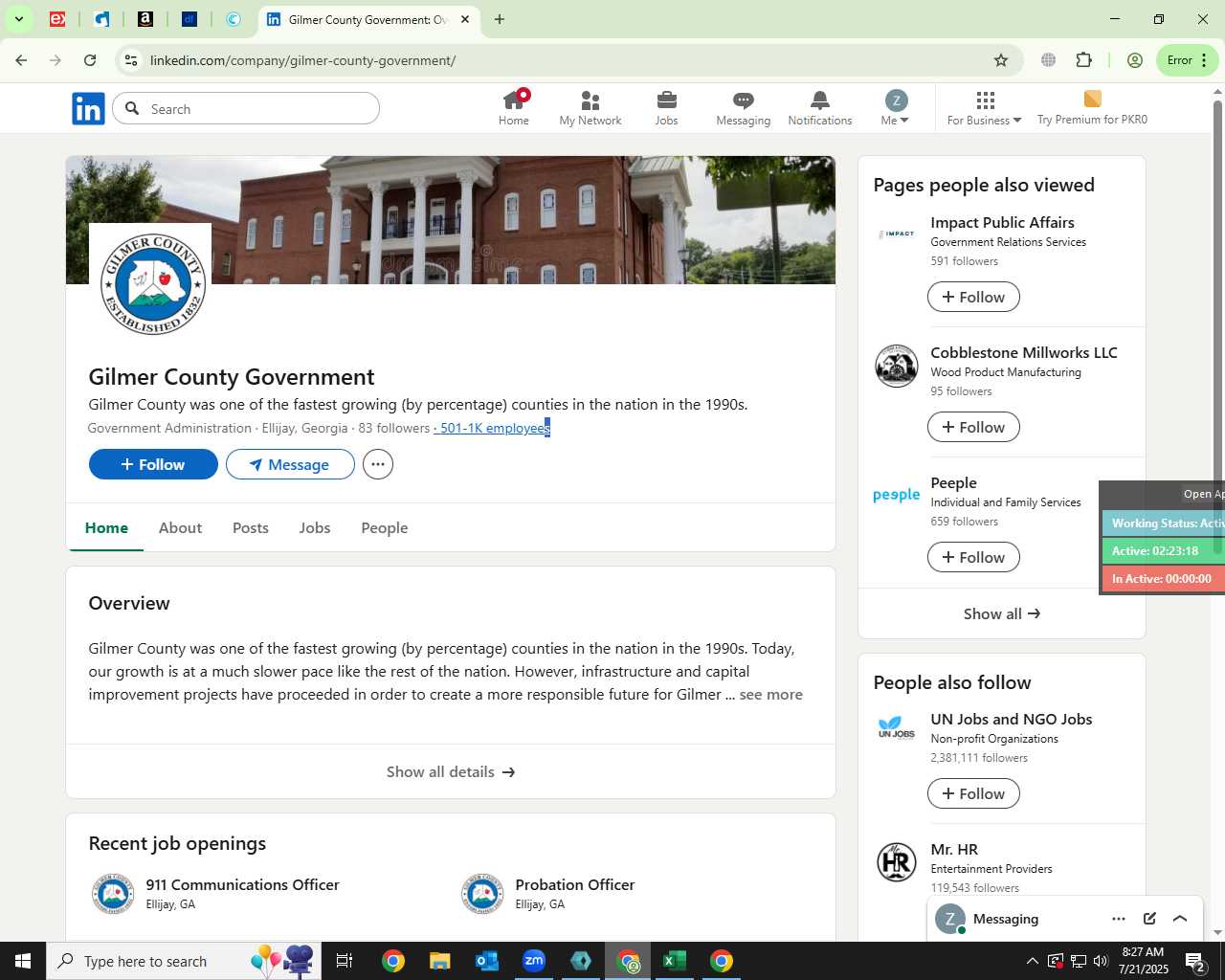Open a new browser tab

point(500,19)
